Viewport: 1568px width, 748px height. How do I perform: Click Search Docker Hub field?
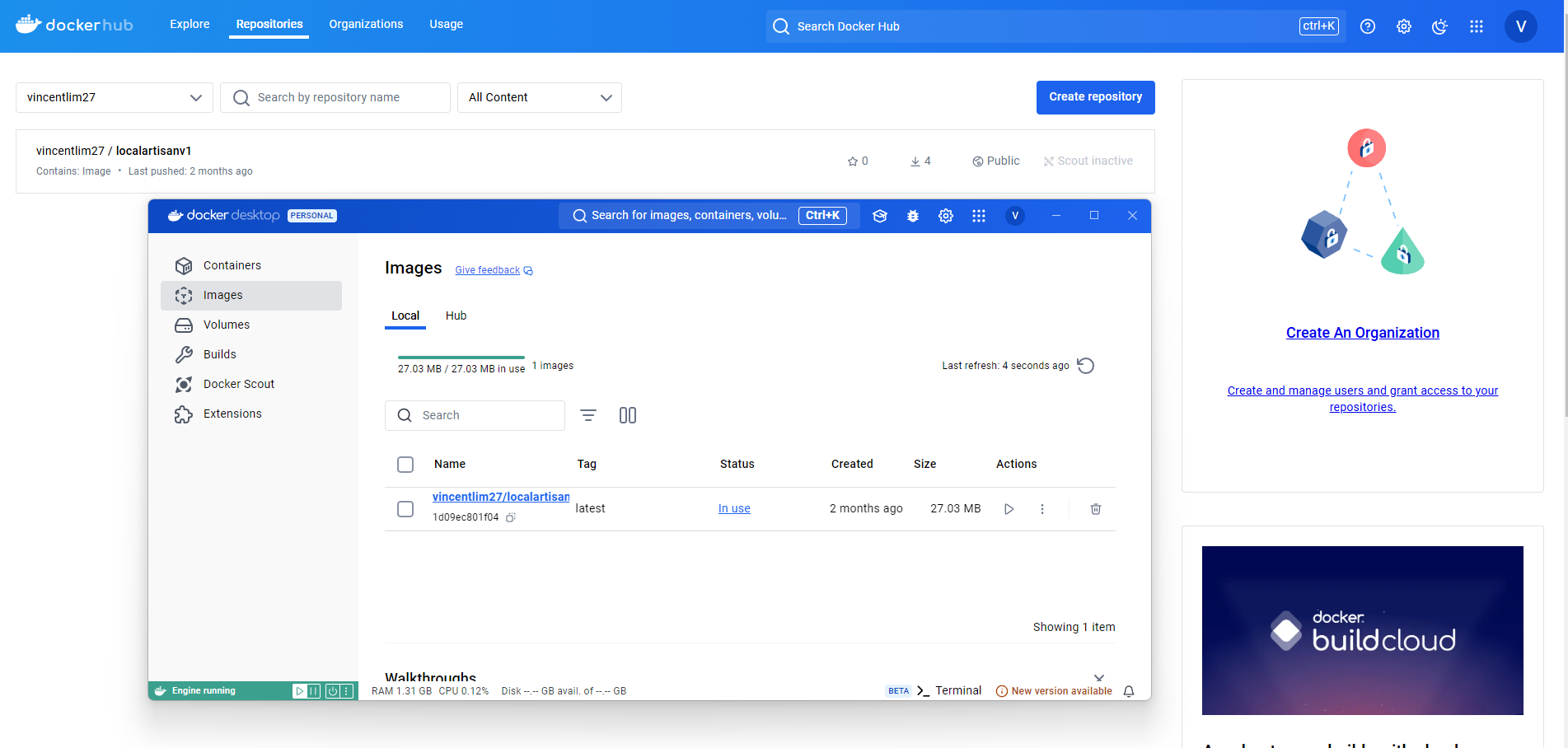[1055, 26]
